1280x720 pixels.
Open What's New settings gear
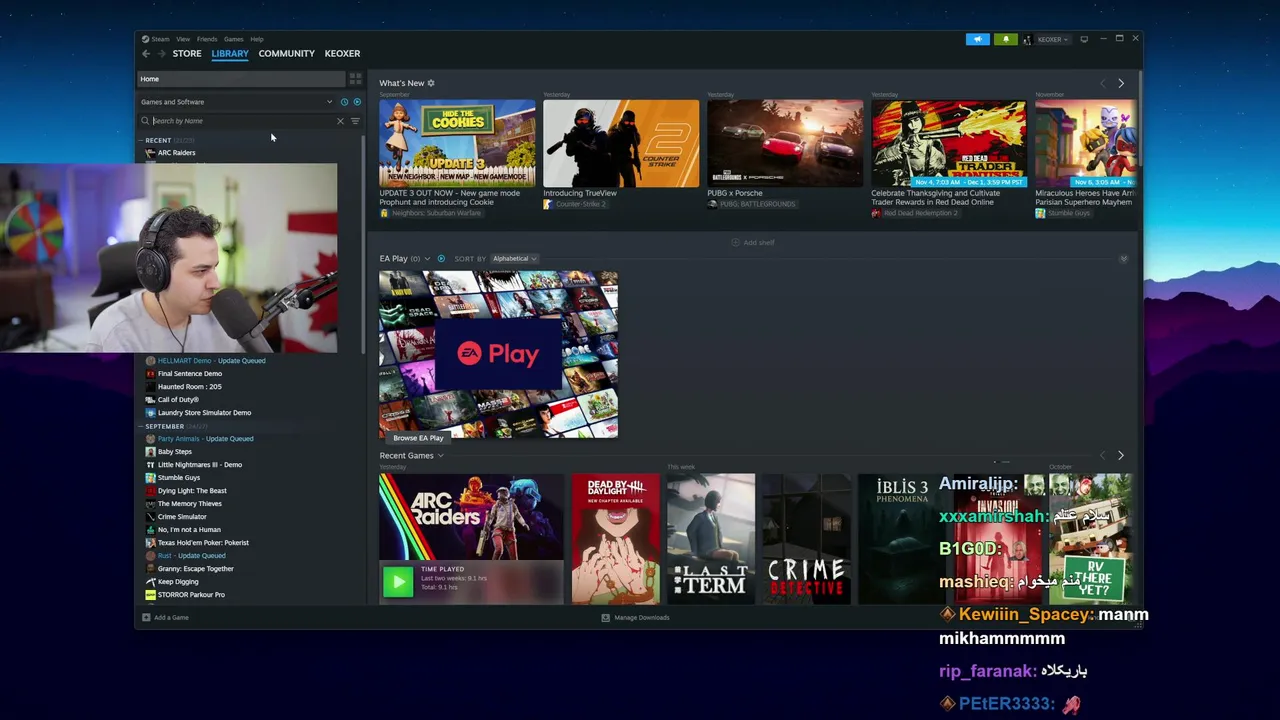(x=431, y=83)
